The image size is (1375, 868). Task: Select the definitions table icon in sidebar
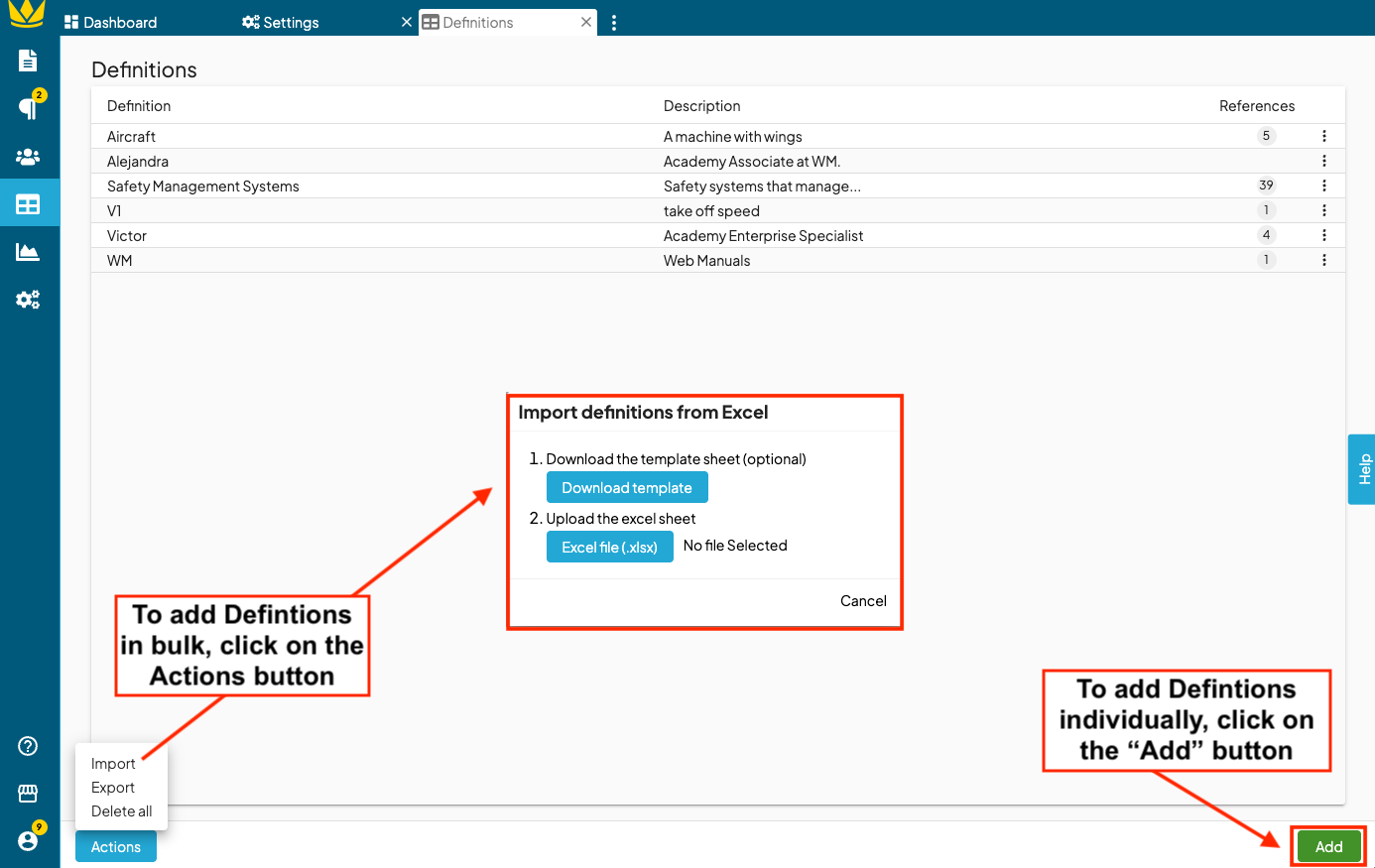pos(28,204)
